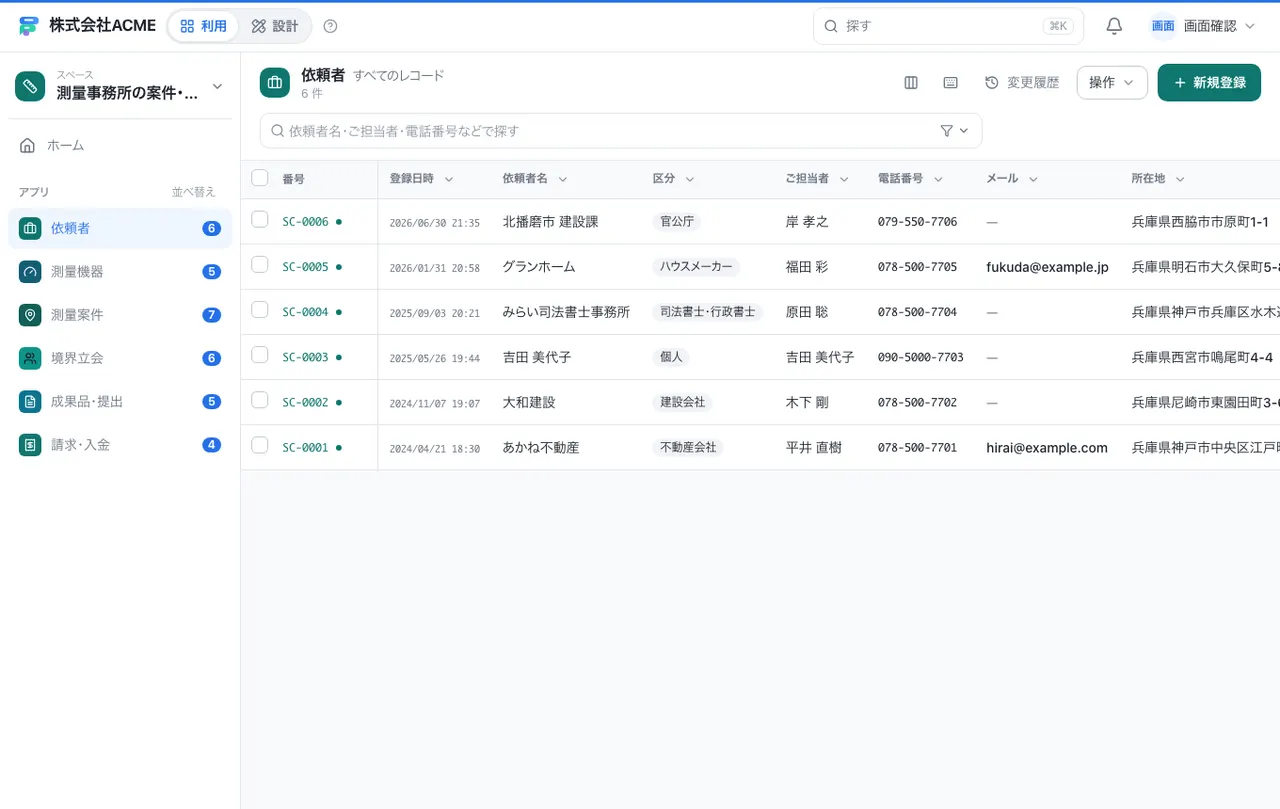Viewport: 1280px width, 809px height.
Task: Check the box for row SC-0003
Action: [x=260, y=354]
